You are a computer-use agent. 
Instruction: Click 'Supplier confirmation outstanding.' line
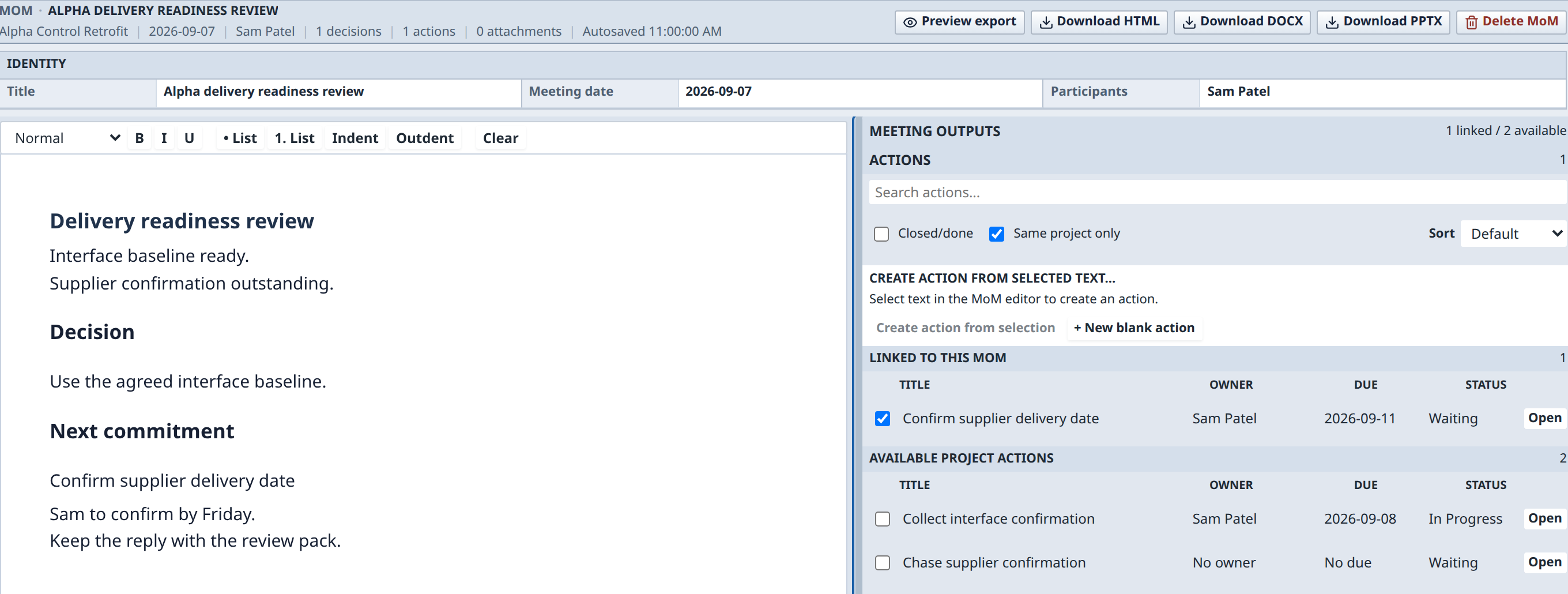pyautogui.click(x=191, y=284)
